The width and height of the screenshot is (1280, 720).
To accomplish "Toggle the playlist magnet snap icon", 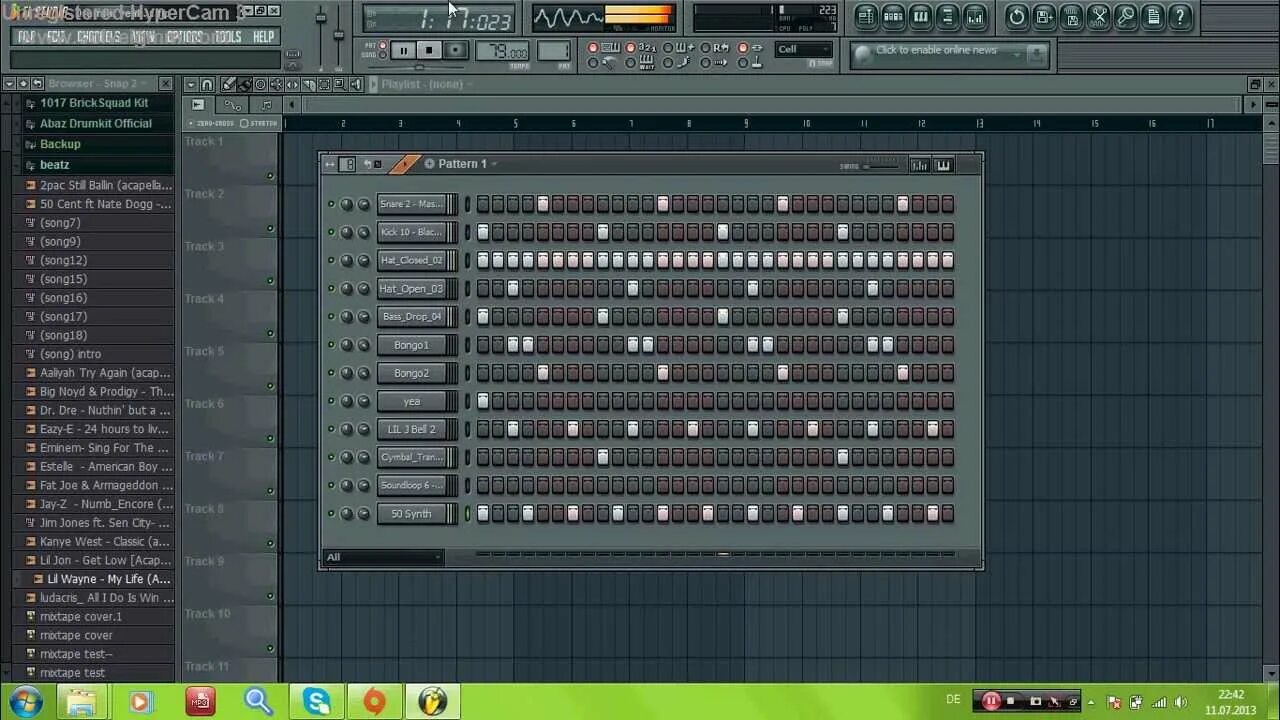I will point(207,85).
